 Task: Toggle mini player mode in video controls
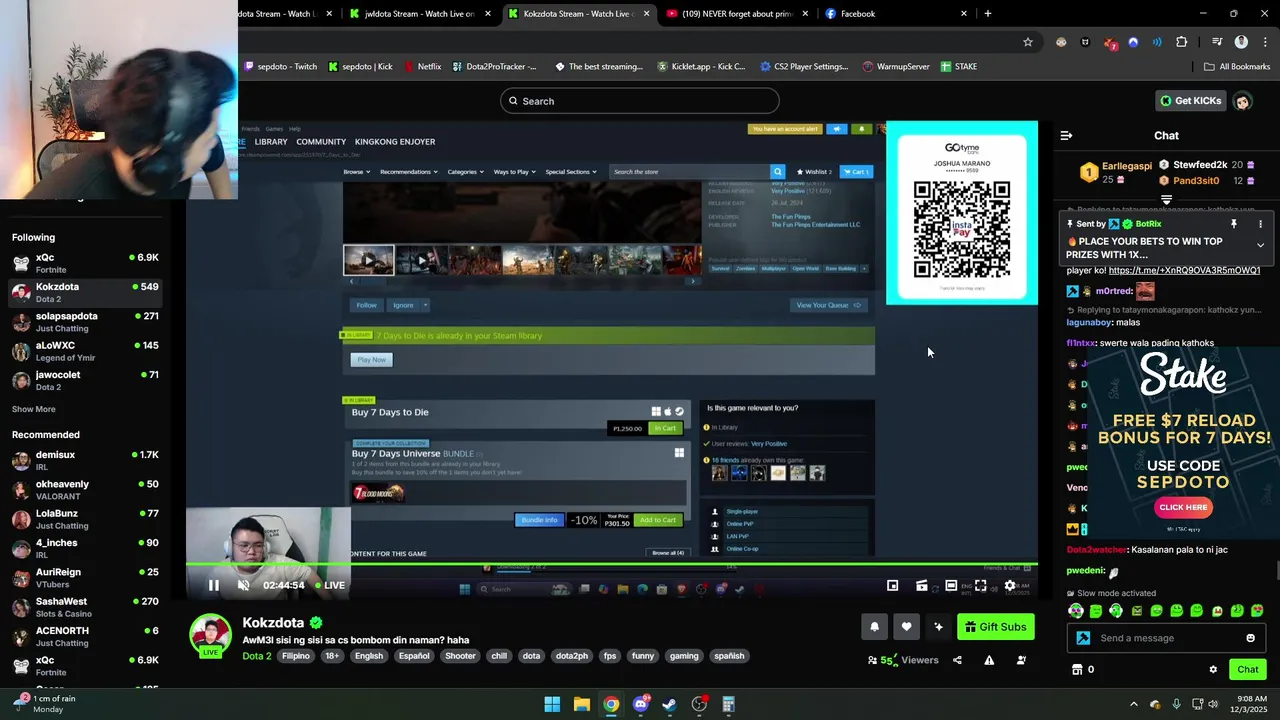(x=892, y=586)
